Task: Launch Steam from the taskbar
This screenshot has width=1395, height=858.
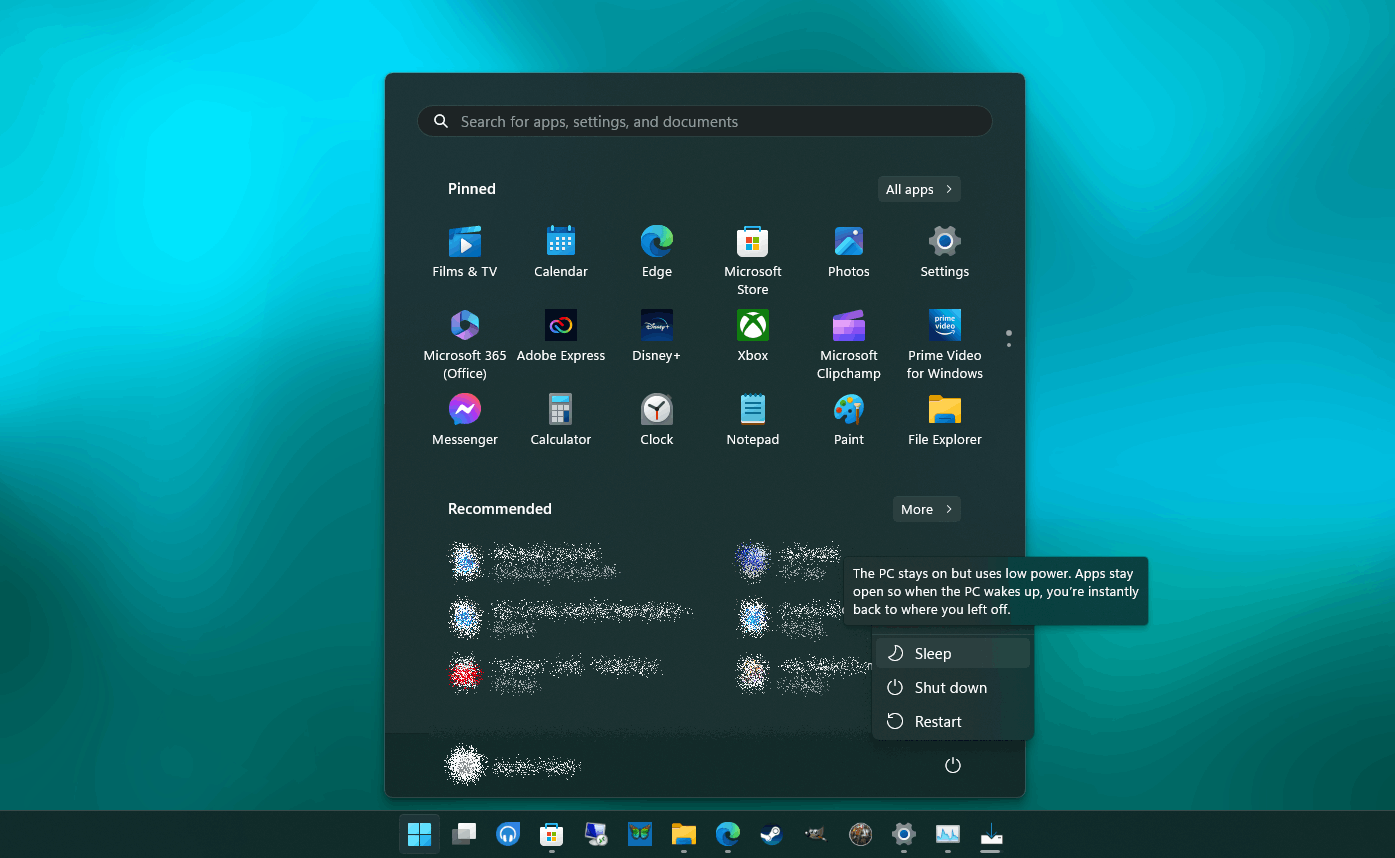Action: [x=772, y=833]
